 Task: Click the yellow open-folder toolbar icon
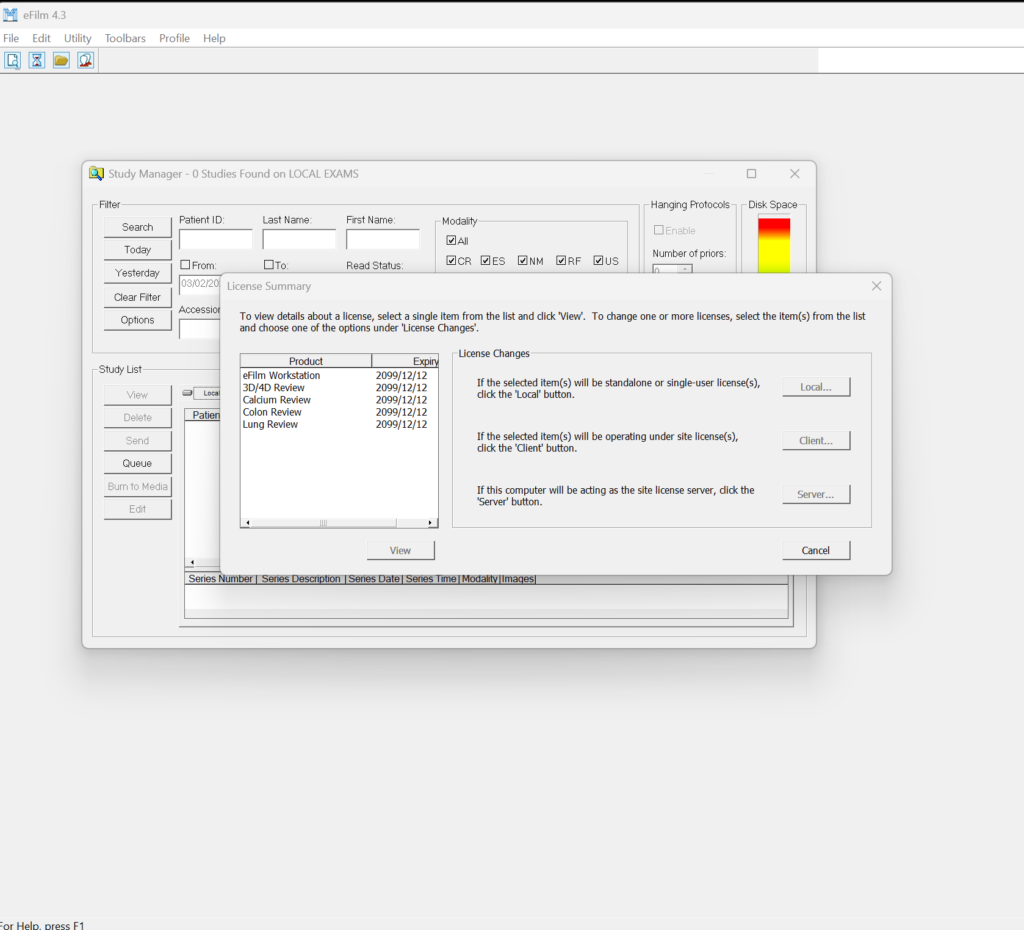(x=61, y=61)
